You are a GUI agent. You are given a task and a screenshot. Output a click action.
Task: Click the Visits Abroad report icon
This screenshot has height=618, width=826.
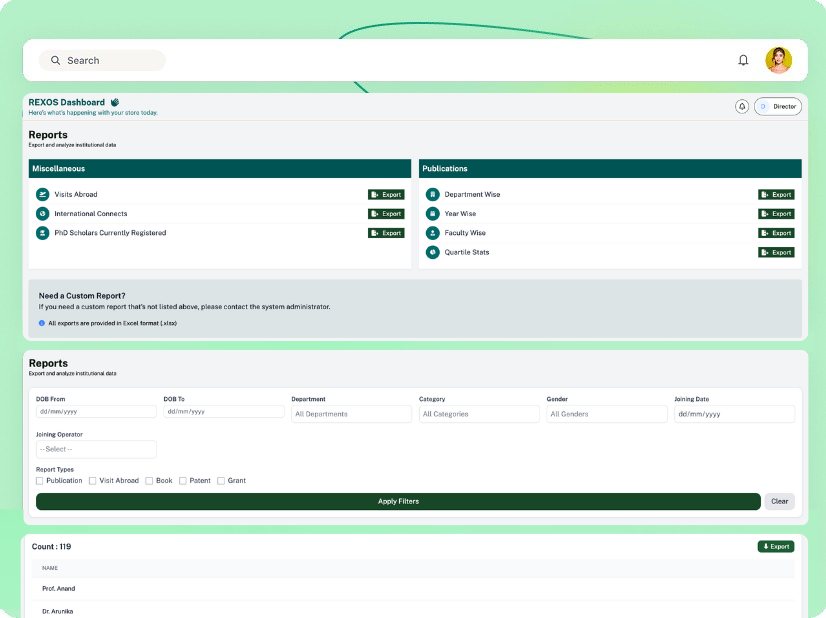pos(43,194)
